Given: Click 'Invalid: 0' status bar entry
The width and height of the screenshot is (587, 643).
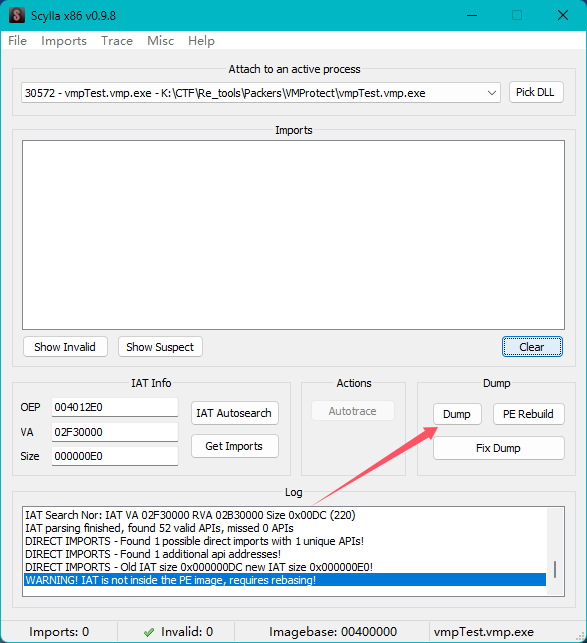Looking at the screenshot, I should [x=187, y=632].
